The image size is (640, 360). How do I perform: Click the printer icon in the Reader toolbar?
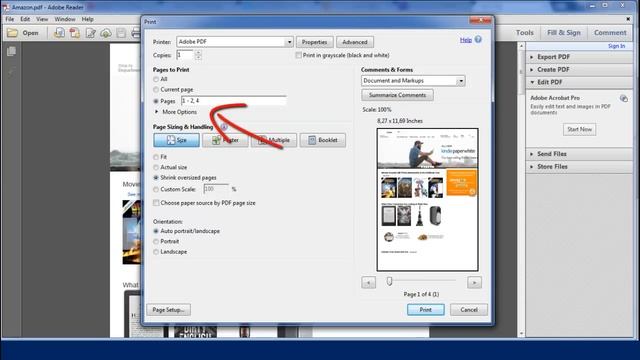[136, 33]
